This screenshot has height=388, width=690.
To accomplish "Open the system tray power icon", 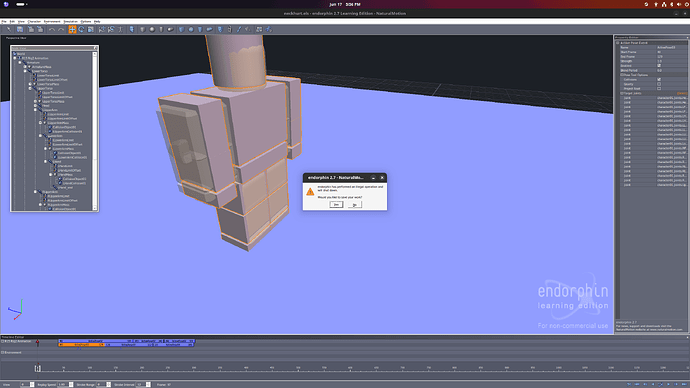I will 687,4.
